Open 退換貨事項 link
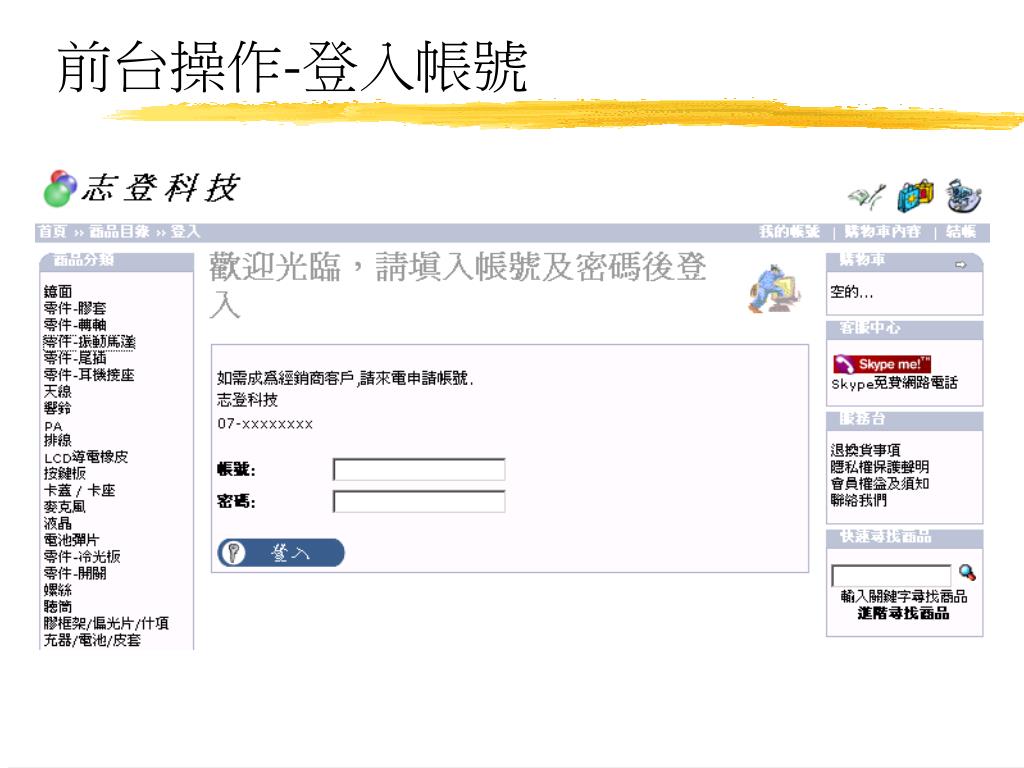Image resolution: width=1024 pixels, height=768 pixels. pos(865,450)
